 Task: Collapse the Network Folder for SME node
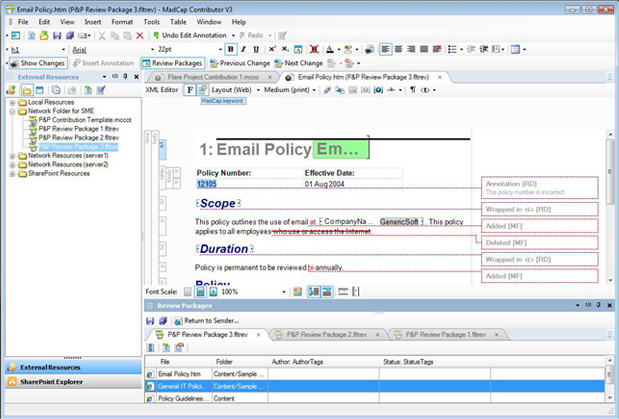[x=12, y=111]
